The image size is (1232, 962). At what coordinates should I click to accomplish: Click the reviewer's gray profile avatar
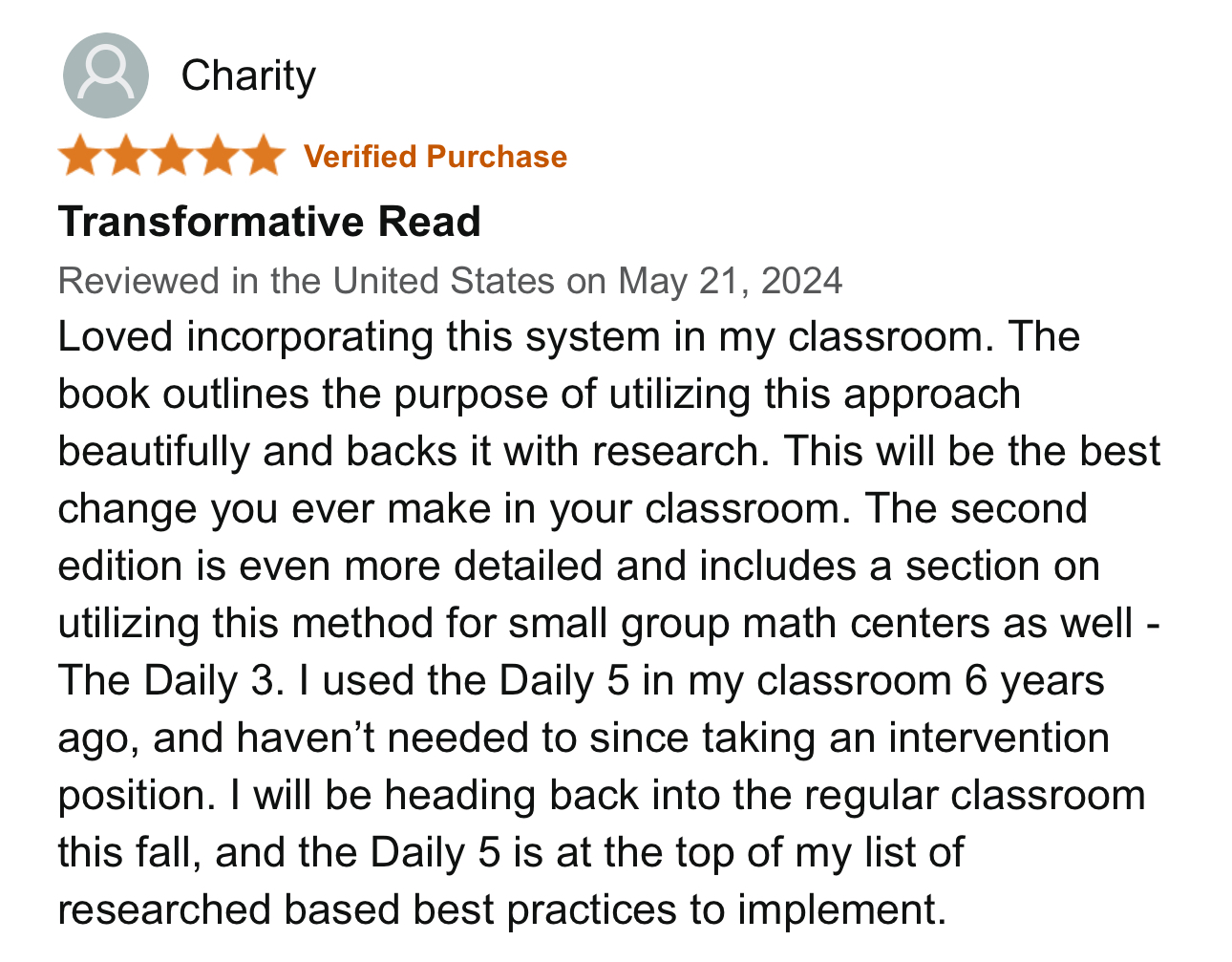pyautogui.click(x=106, y=75)
